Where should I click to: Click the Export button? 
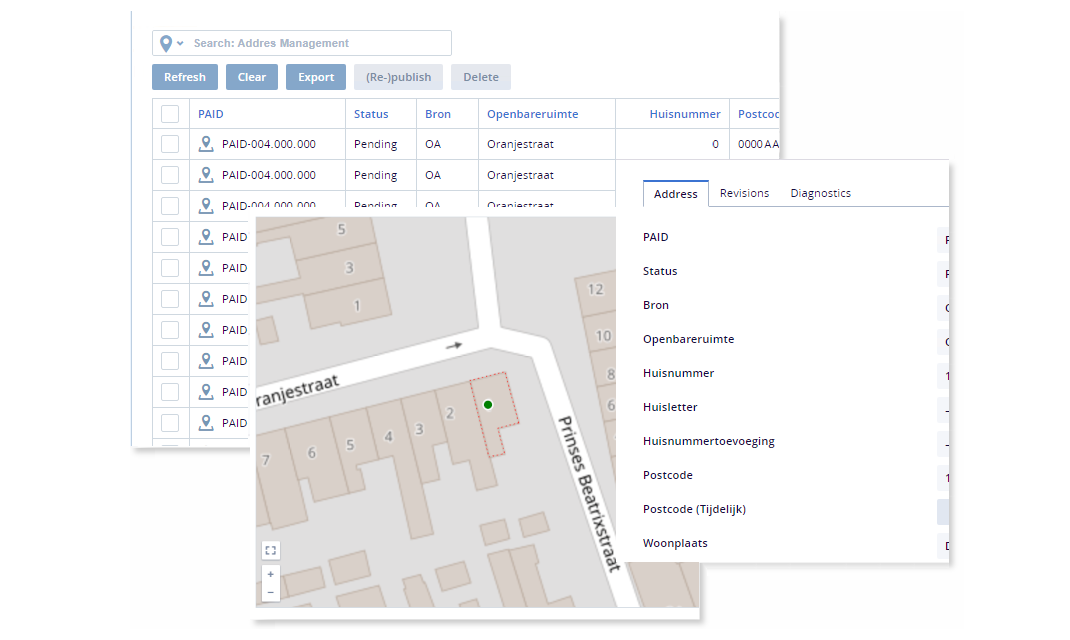[316, 77]
